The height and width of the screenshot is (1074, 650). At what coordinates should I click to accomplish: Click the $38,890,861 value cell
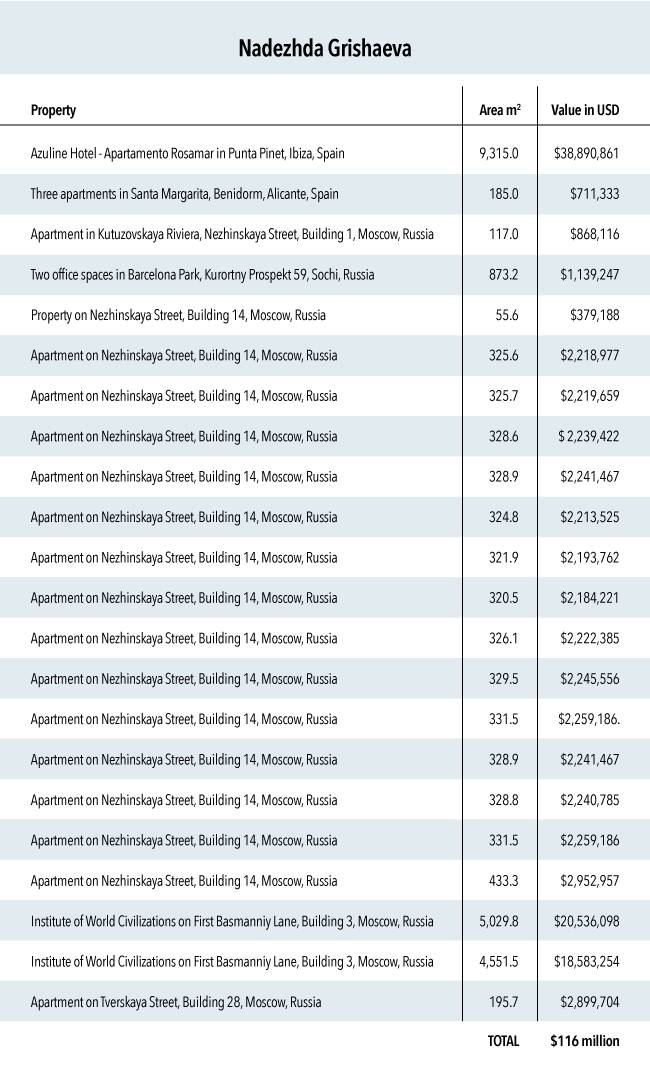point(586,153)
